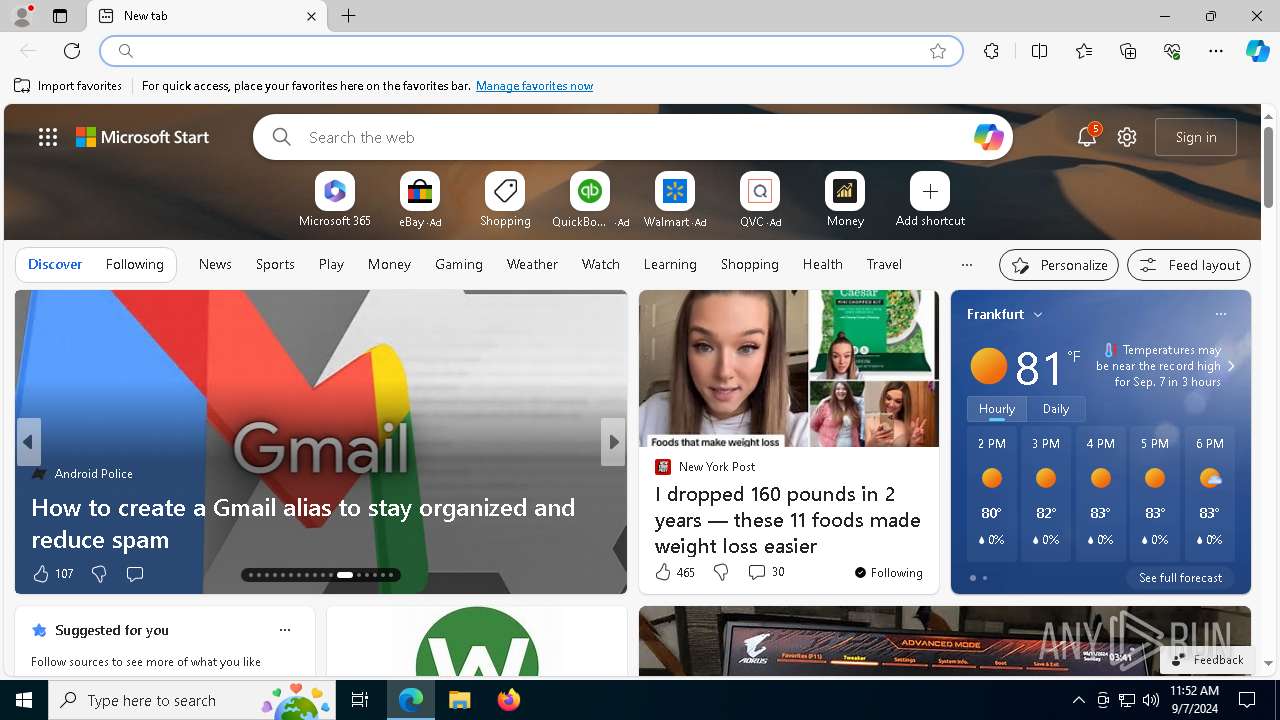Open Task View on taskbar
Viewport: 1280px width, 720px height.
point(360,700)
